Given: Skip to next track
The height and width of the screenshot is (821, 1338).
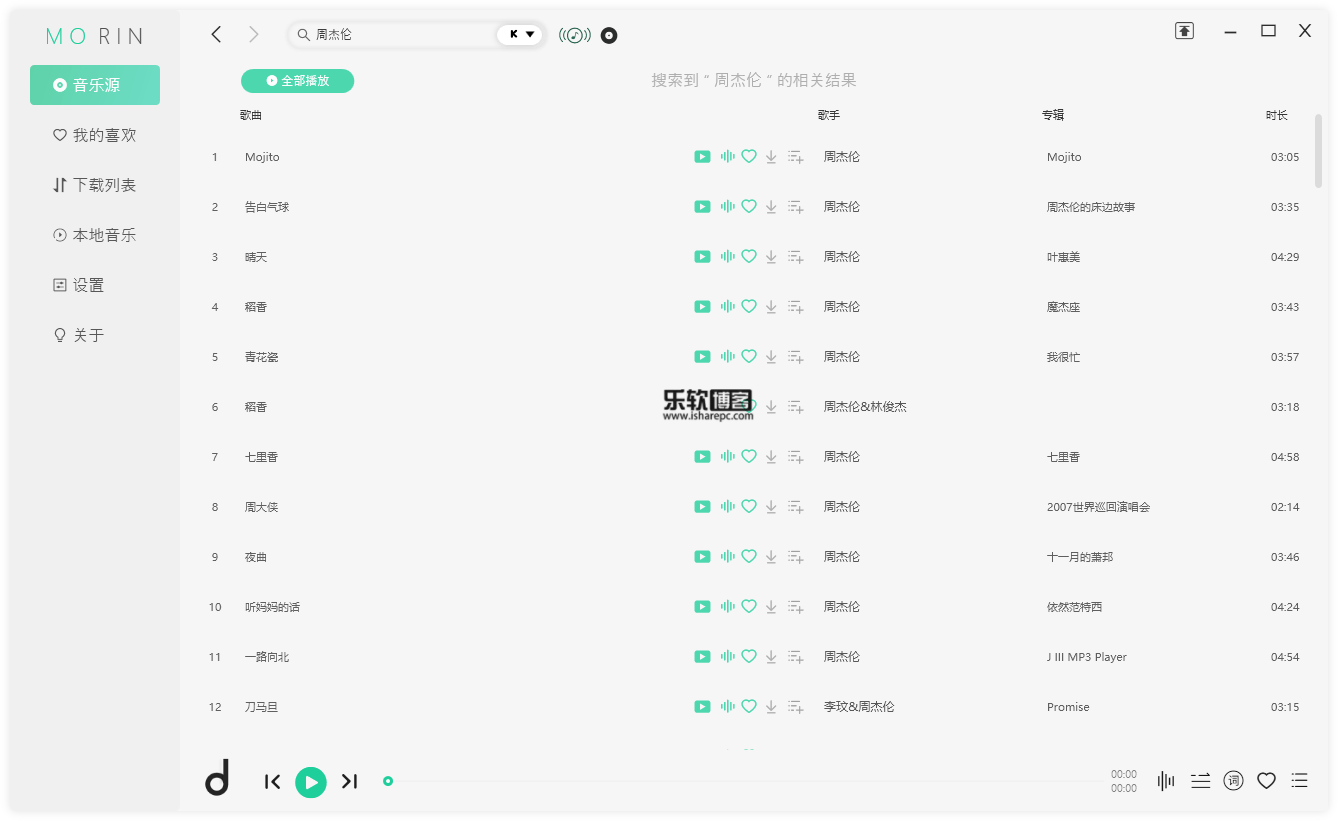Looking at the screenshot, I should [x=349, y=782].
